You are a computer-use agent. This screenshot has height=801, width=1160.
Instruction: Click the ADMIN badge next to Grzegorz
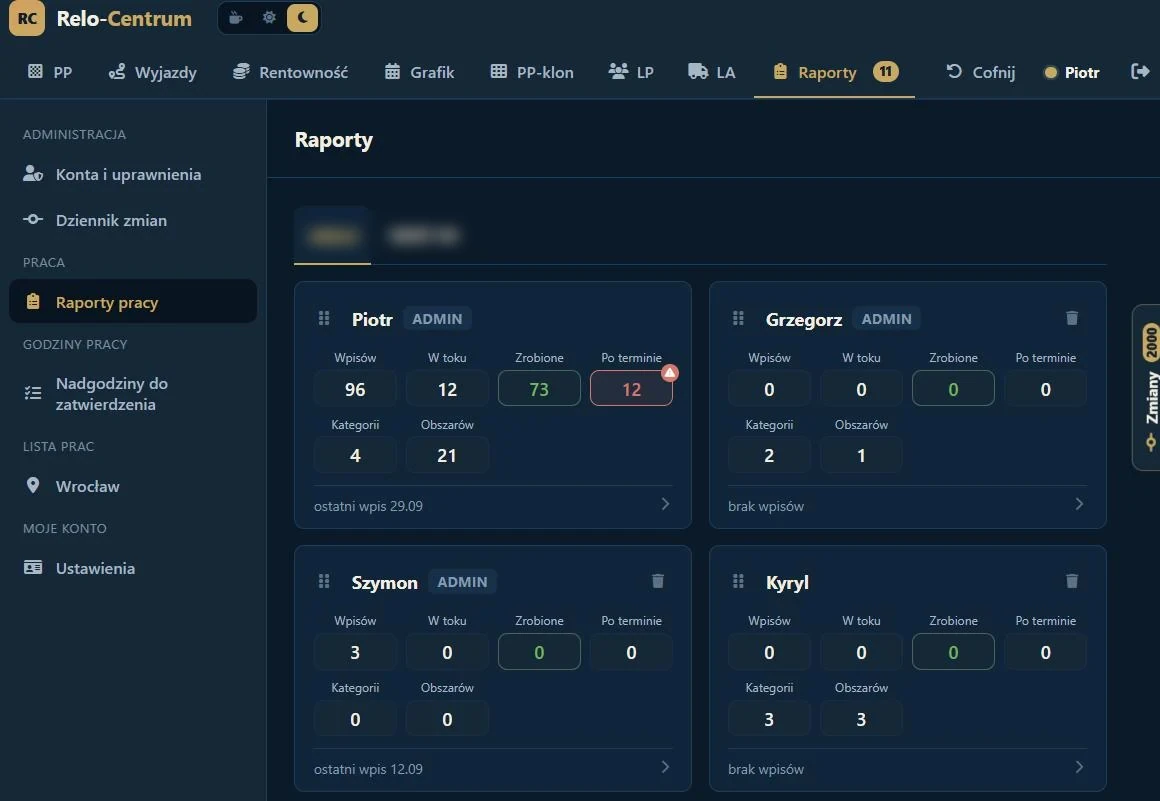pyautogui.click(x=886, y=319)
